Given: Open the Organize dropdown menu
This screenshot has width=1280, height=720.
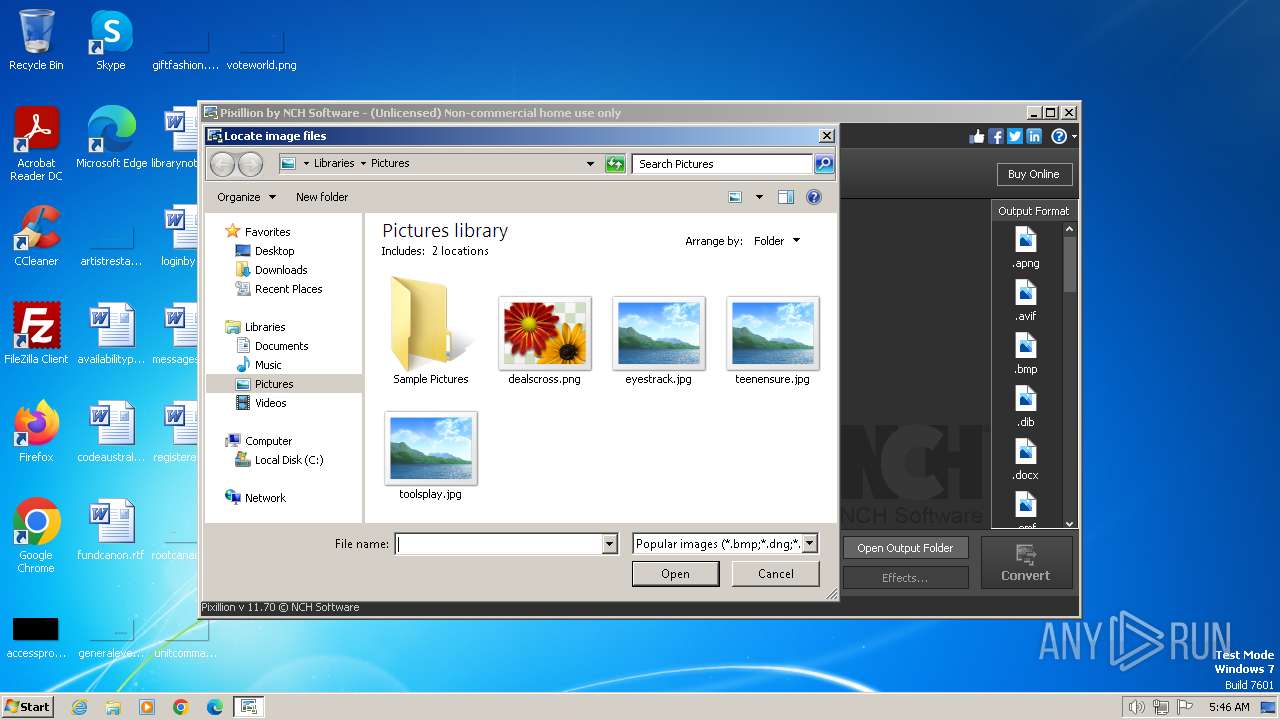Looking at the screenshot, I should tap(246, 197).
